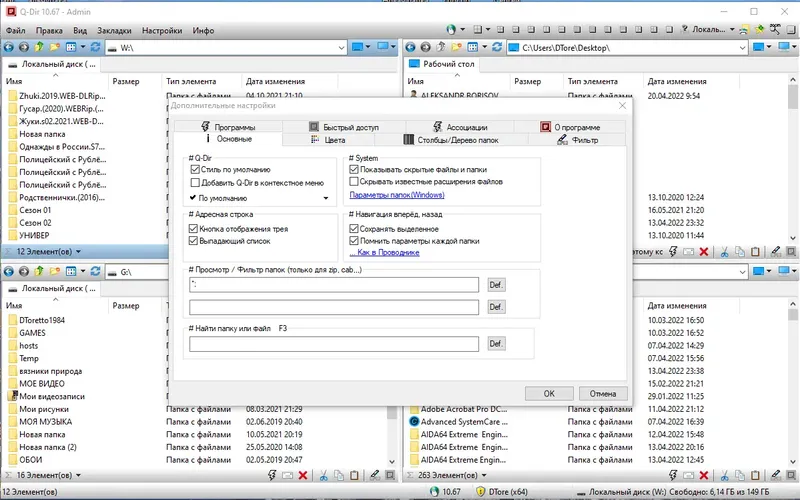This screenshot has height=500, width=800.
Task: Open the Фильтр tab
Action: (x=577, y=140)
